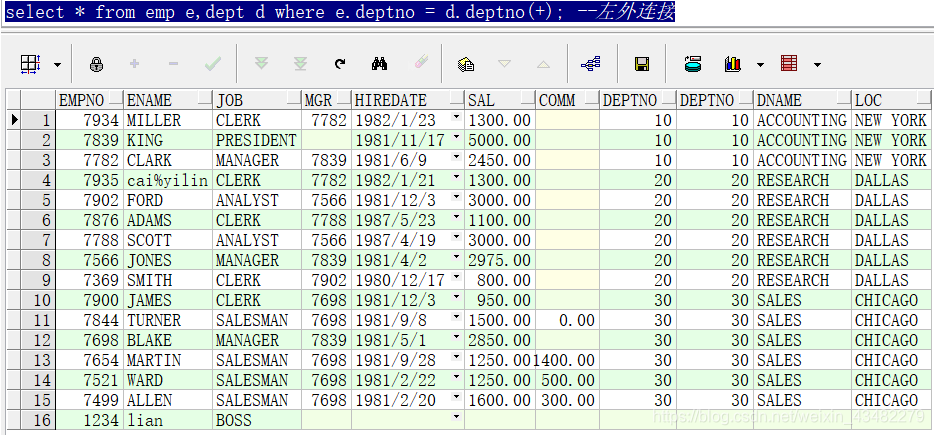Open date dropdown for 1980/12/17
The image size is (934, 435).
coord(457,278)
